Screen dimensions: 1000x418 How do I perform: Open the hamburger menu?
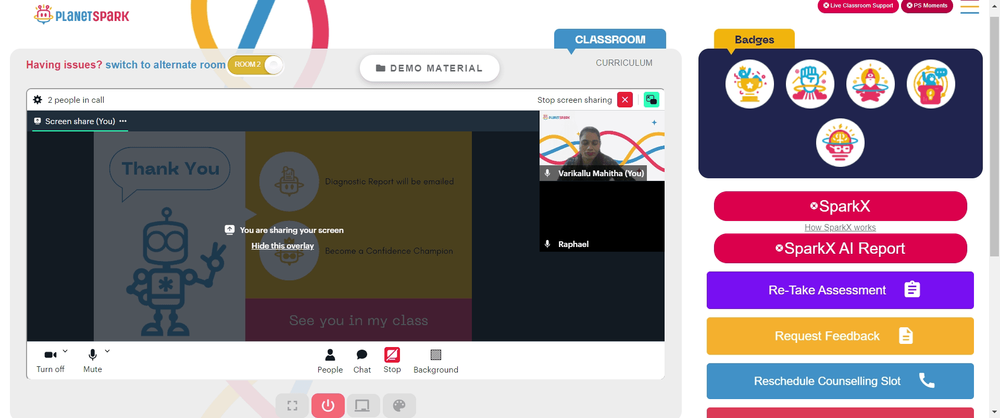pyautogui.click(x=969, y=6)
